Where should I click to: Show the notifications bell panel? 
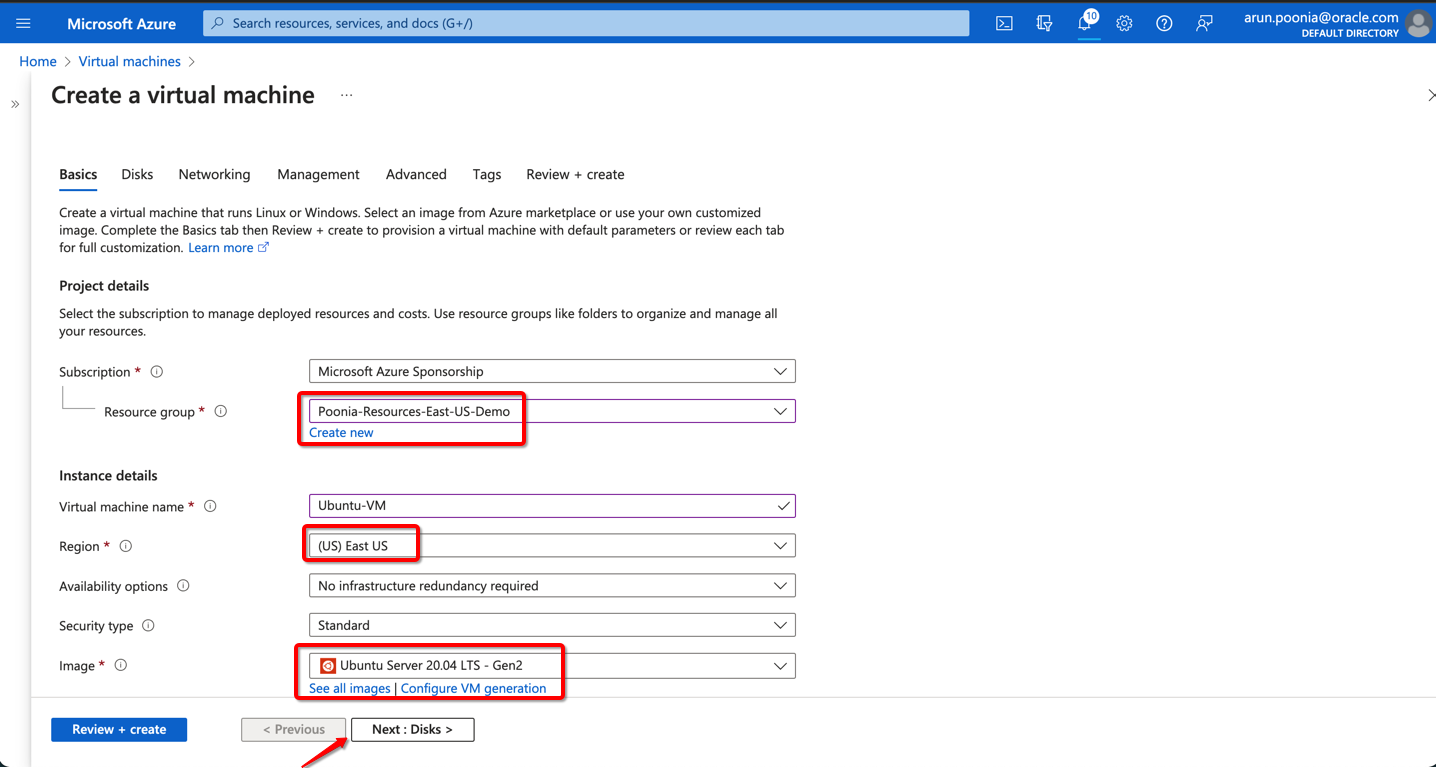point(1085,23)
